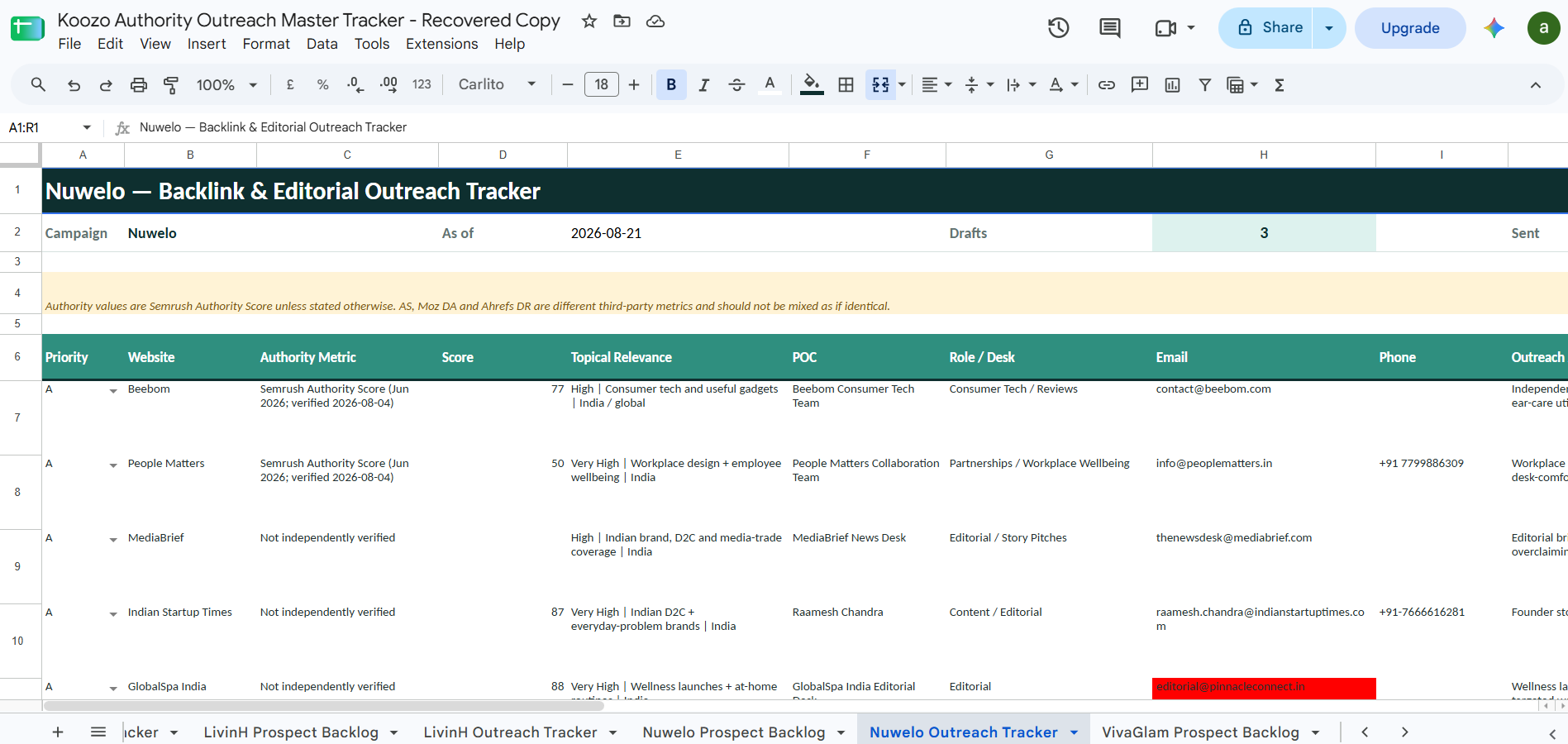
Task: Toggle bold formatting
Action: (671, 84)
